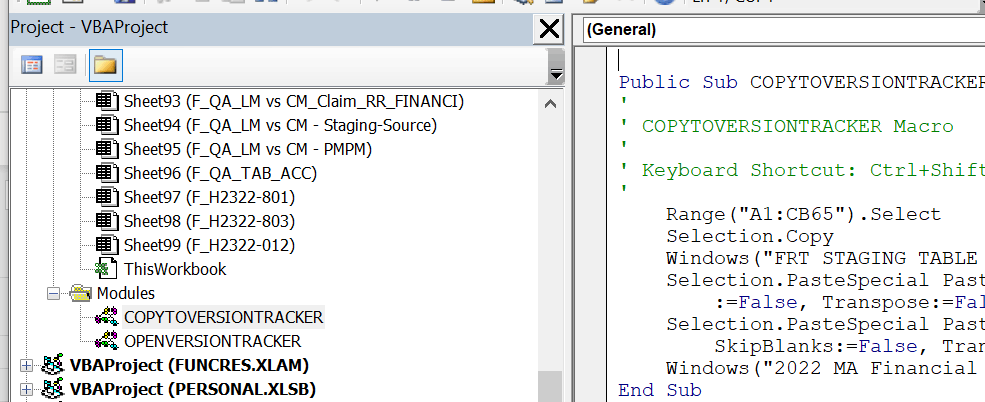
Task: Click the End Sub line
Action: (660, 390)
